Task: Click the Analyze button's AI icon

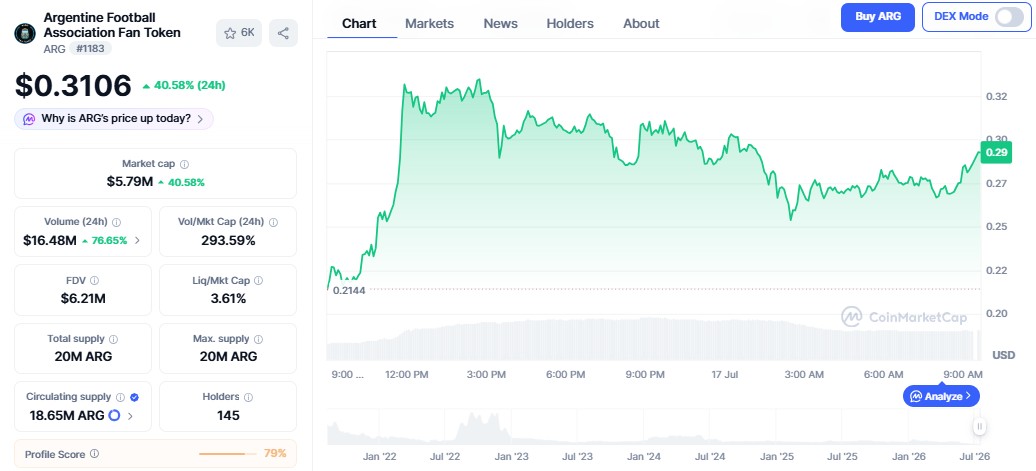Action: 916,396
